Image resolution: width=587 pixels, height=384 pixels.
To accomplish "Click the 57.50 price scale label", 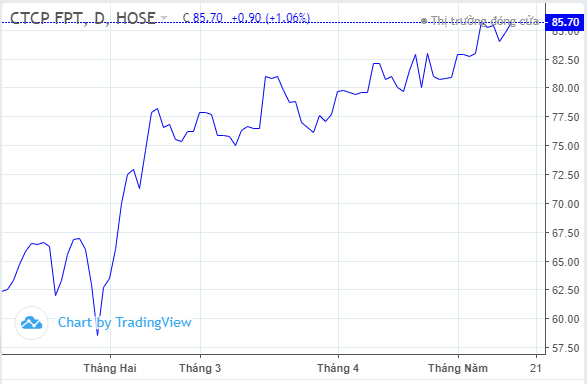I will [x=566, y=348].
